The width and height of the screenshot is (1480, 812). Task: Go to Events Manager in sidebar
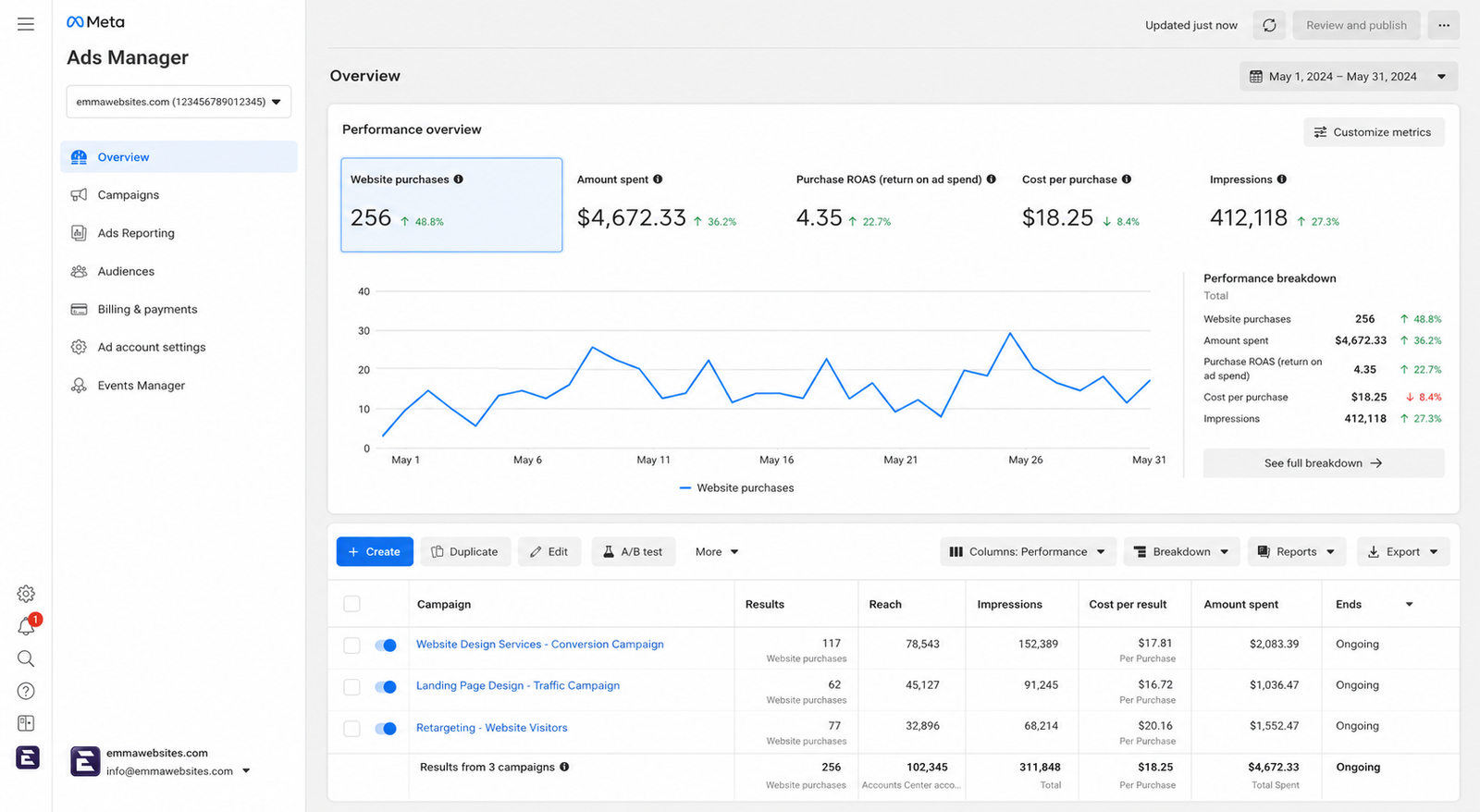coord(179,386)
